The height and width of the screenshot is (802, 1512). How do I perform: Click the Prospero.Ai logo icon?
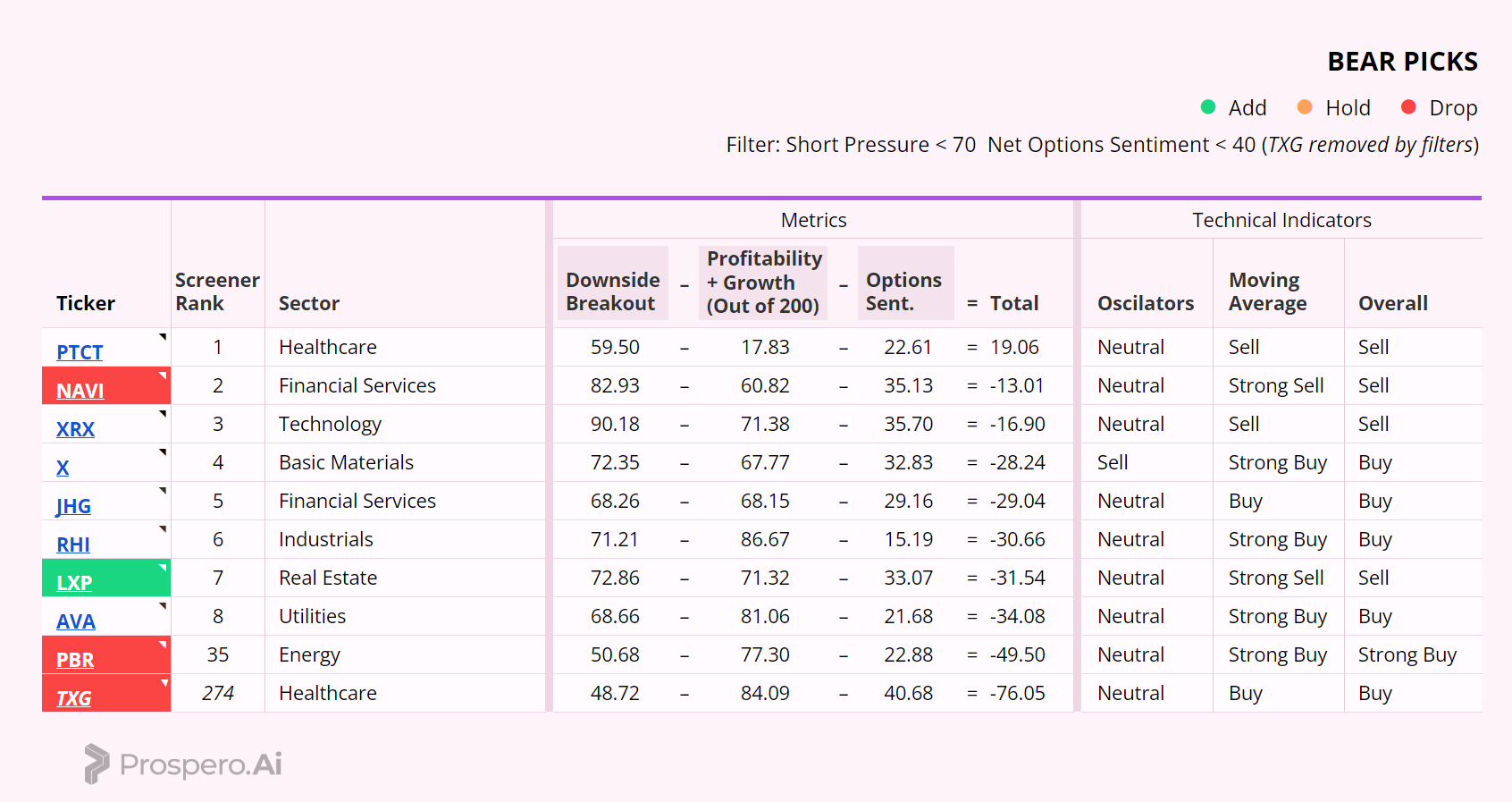(97, 764)
